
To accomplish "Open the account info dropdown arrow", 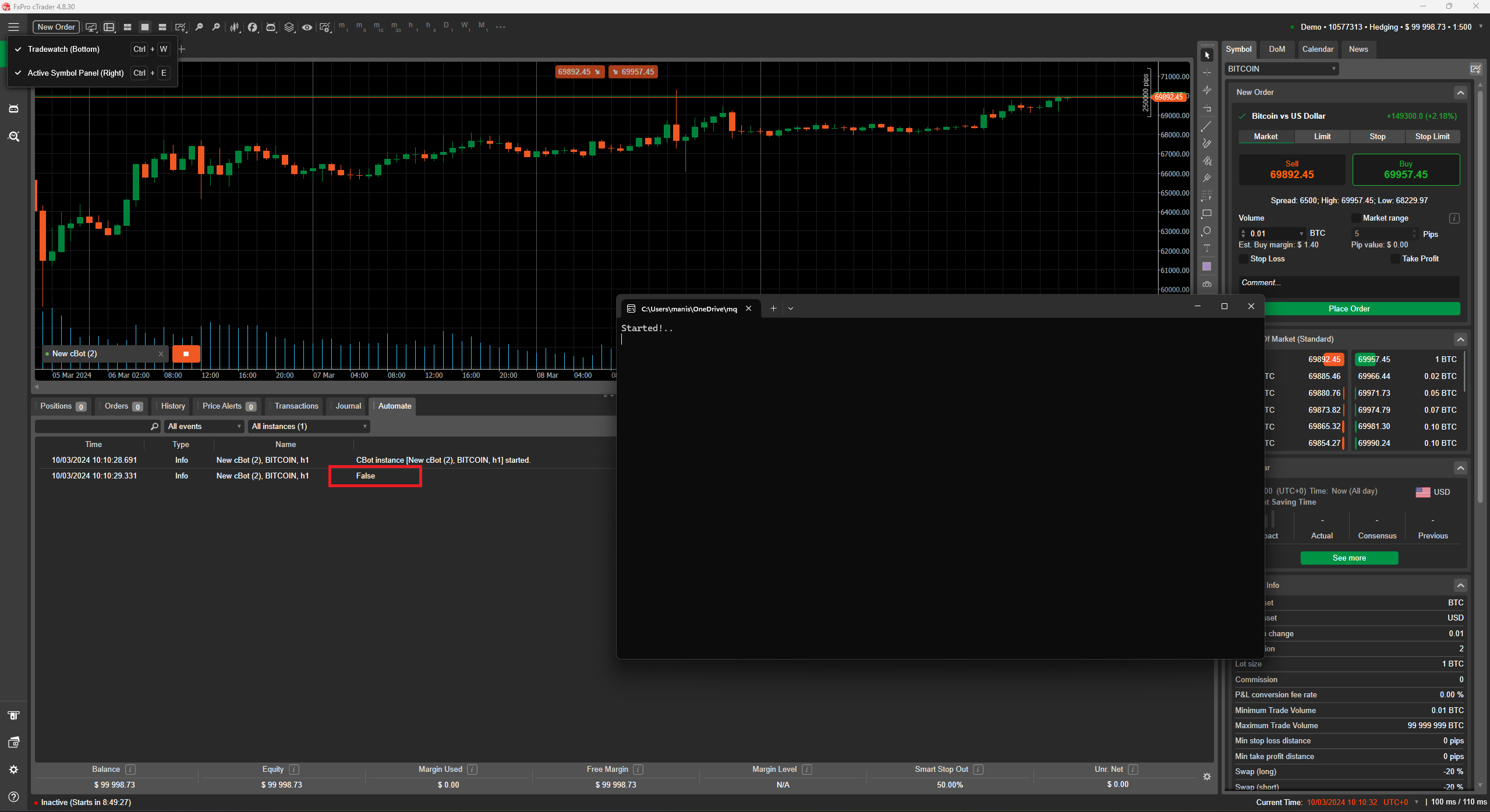I will [1481, 26].
